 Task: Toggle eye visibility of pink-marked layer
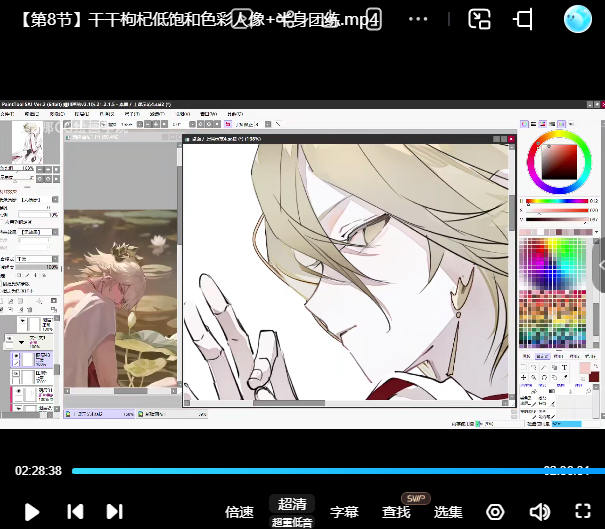click(18, 391)
